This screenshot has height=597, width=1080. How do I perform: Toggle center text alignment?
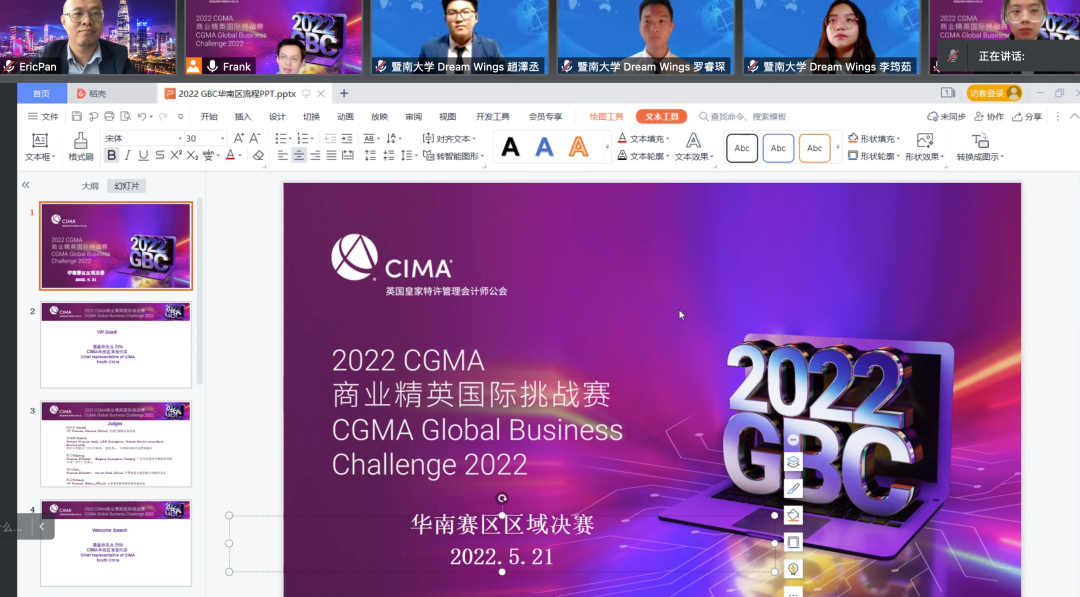coord(299,156)
